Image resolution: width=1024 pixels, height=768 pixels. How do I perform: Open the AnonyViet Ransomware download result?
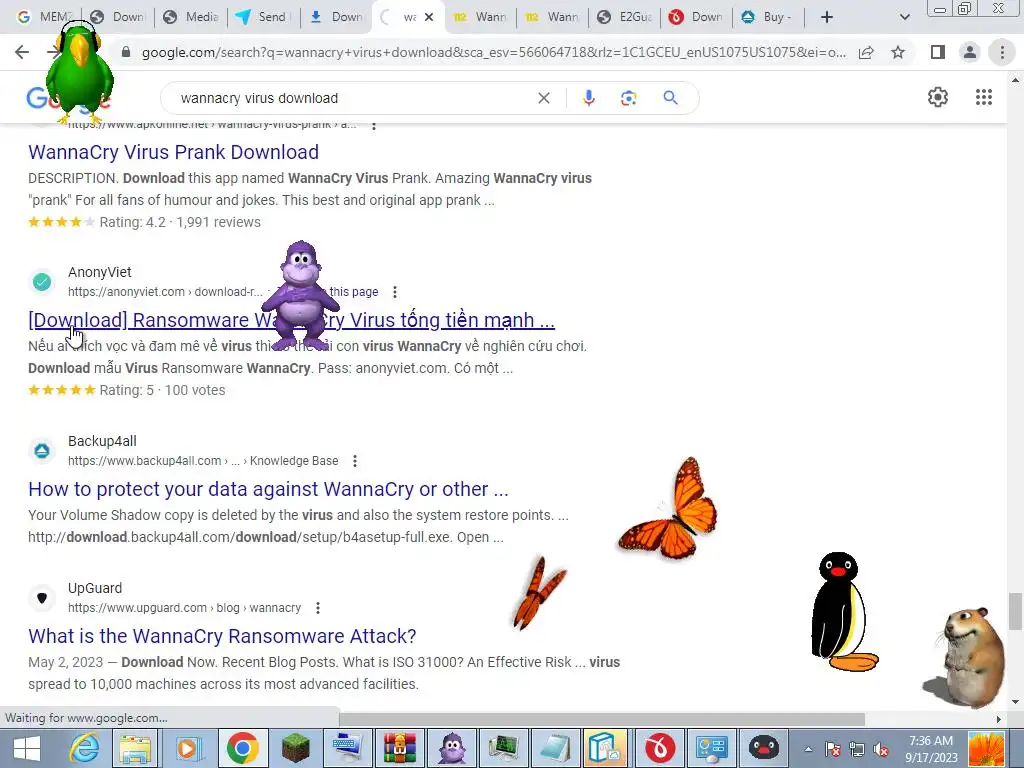pos(291,320)
